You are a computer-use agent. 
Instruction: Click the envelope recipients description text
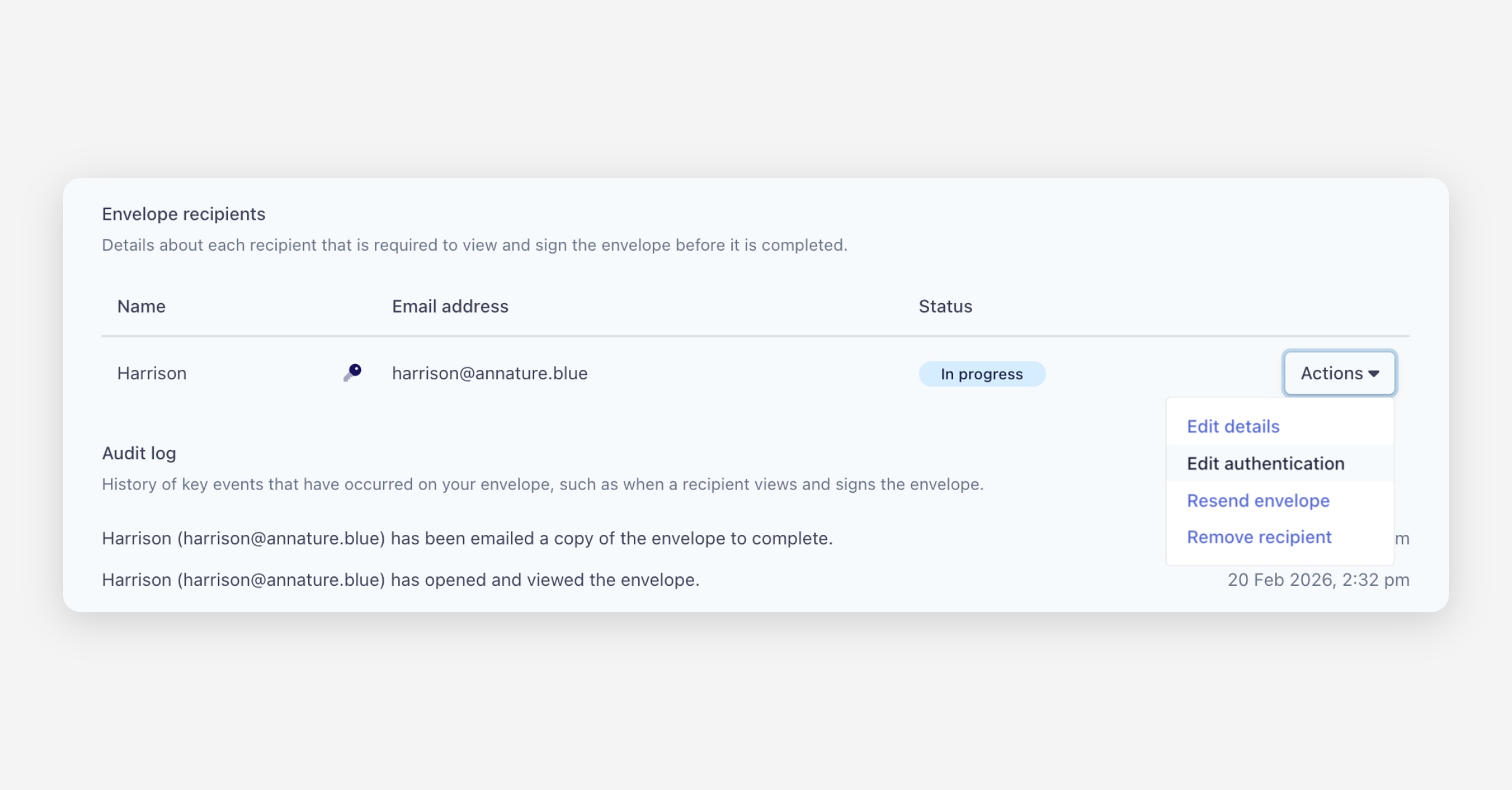[474, 245]
